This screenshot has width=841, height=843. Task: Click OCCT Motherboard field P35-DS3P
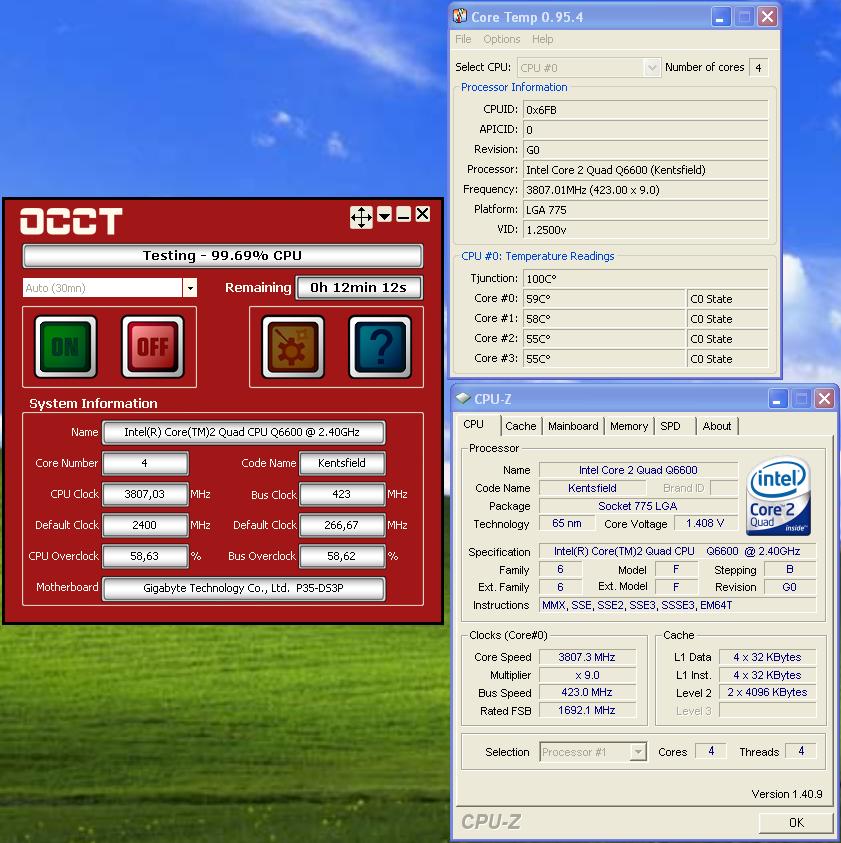(244, 588)
